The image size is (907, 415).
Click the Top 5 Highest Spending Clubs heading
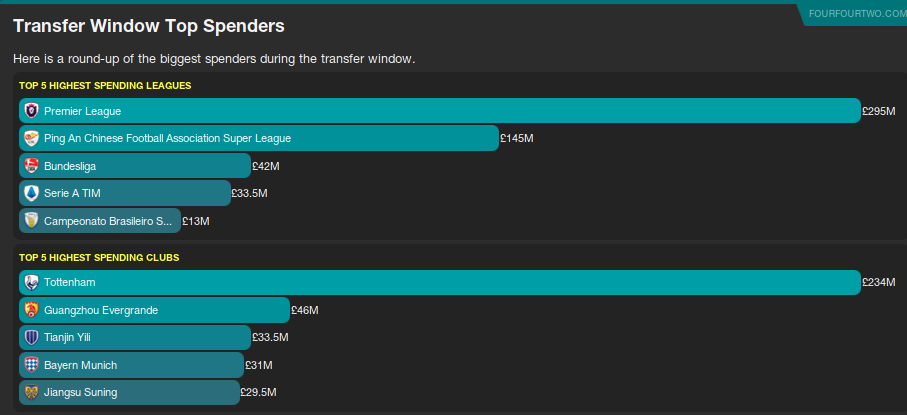(x=99, y=257)
